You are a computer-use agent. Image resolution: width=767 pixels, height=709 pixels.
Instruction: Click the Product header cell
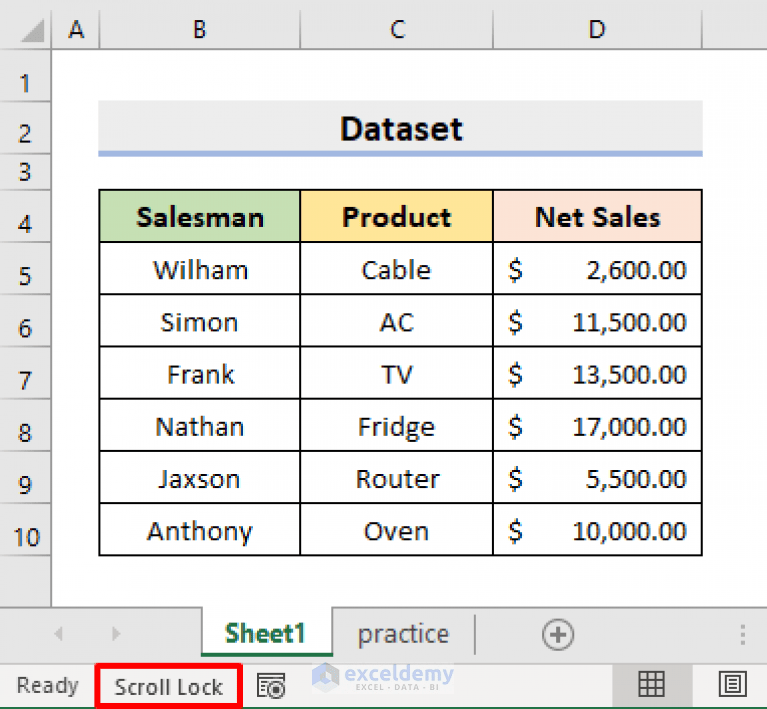point(397,216)
